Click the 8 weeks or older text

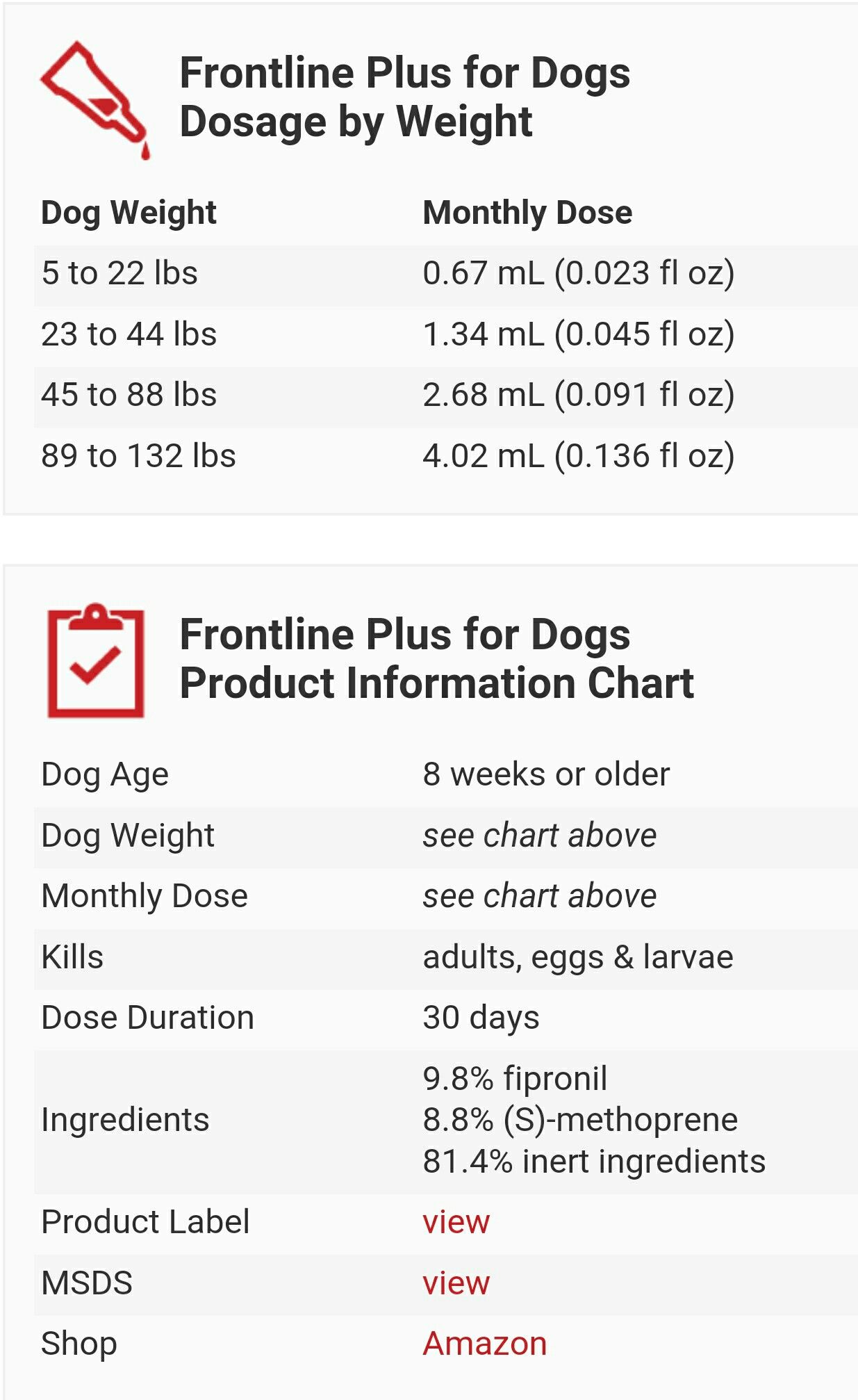[546, 774]
